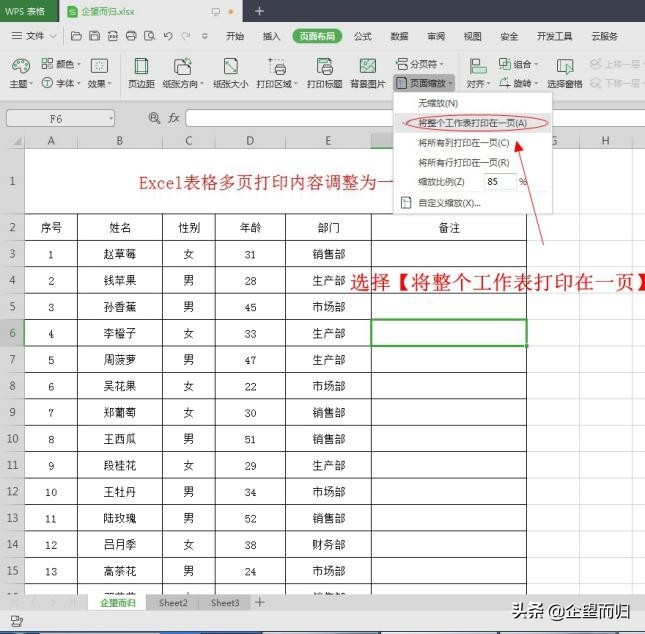
Task: Choose 将所有列打印在一页(C)
Action: (x=472, y=143)
